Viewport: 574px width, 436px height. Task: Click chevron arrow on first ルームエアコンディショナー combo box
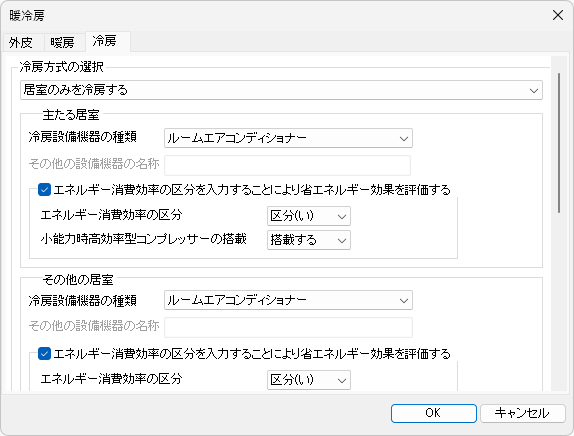click(404, 139)
